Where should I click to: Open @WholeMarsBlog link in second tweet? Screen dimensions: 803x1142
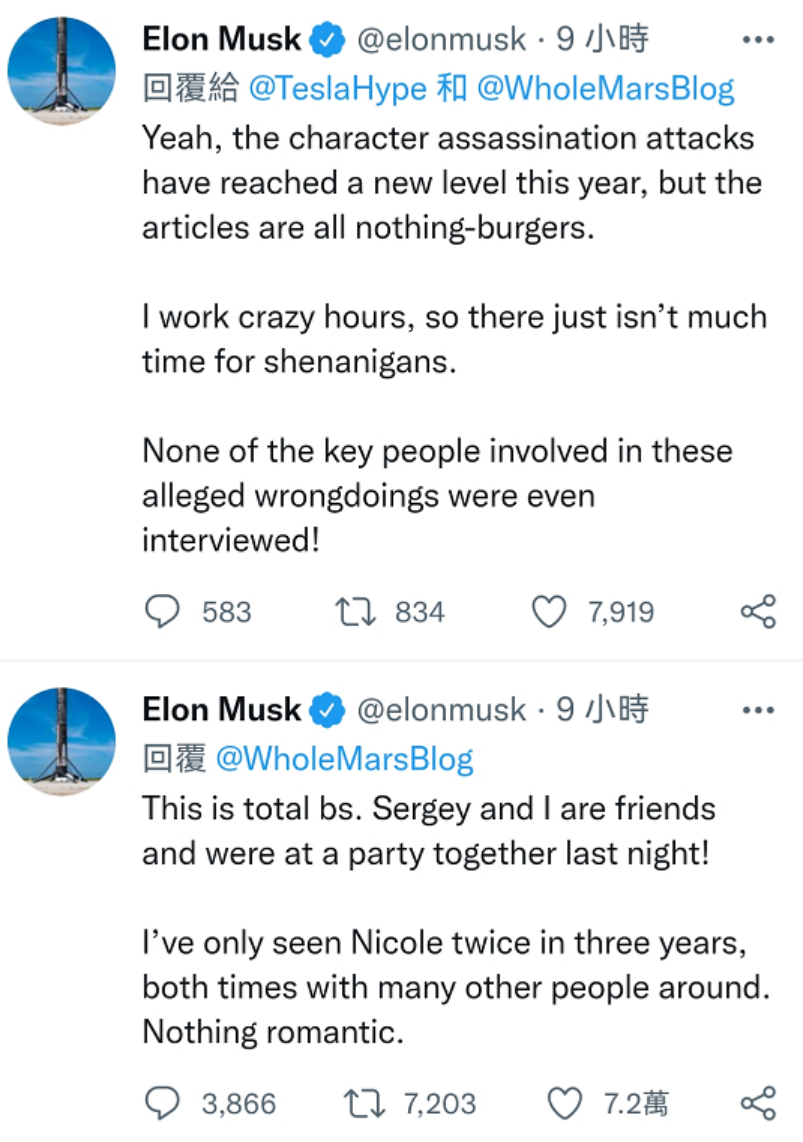(344, 759)
